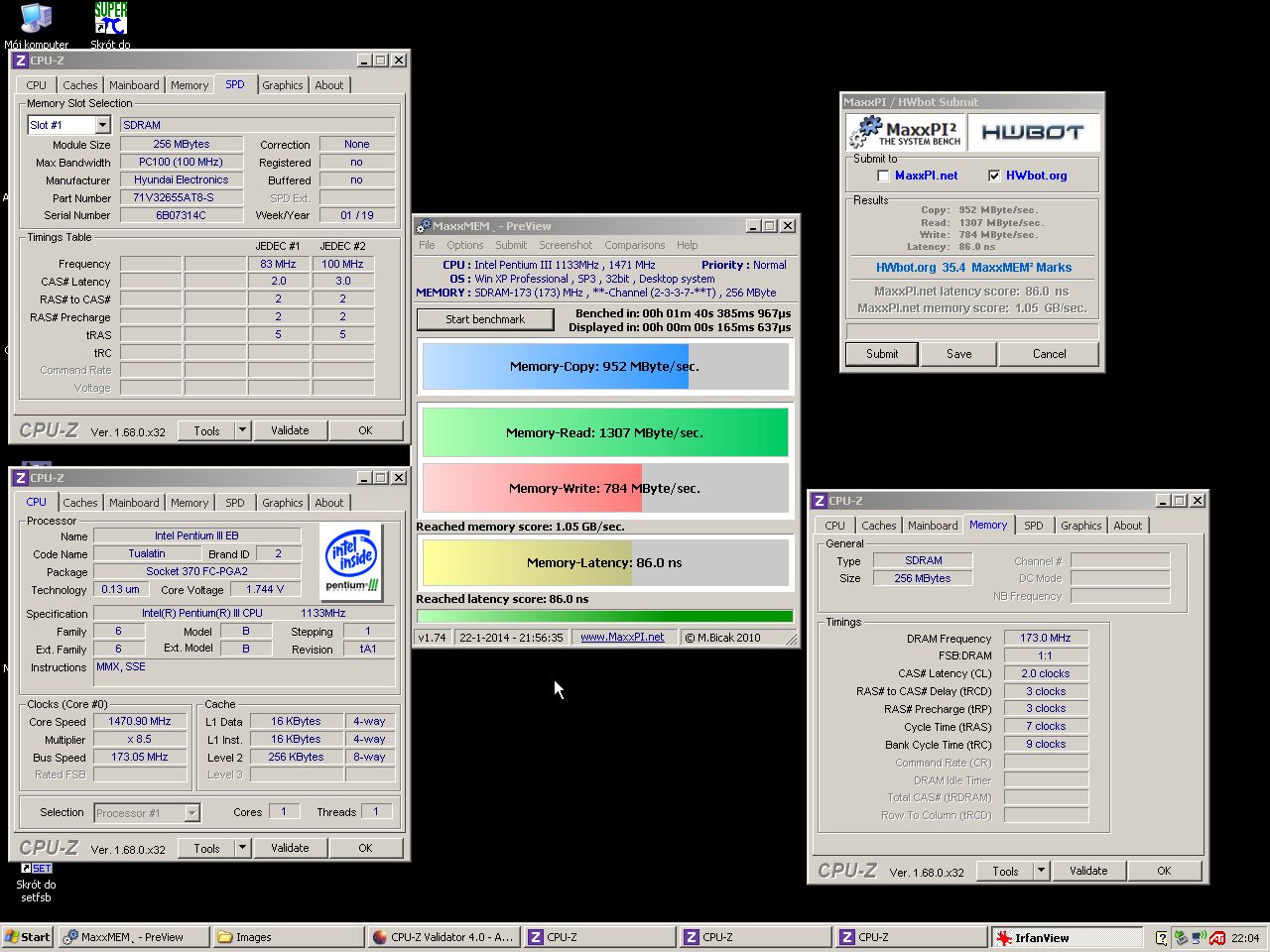Click the Start benchmark button
The height and width of the screenshot is (952, 1270).
pos(485,319)
